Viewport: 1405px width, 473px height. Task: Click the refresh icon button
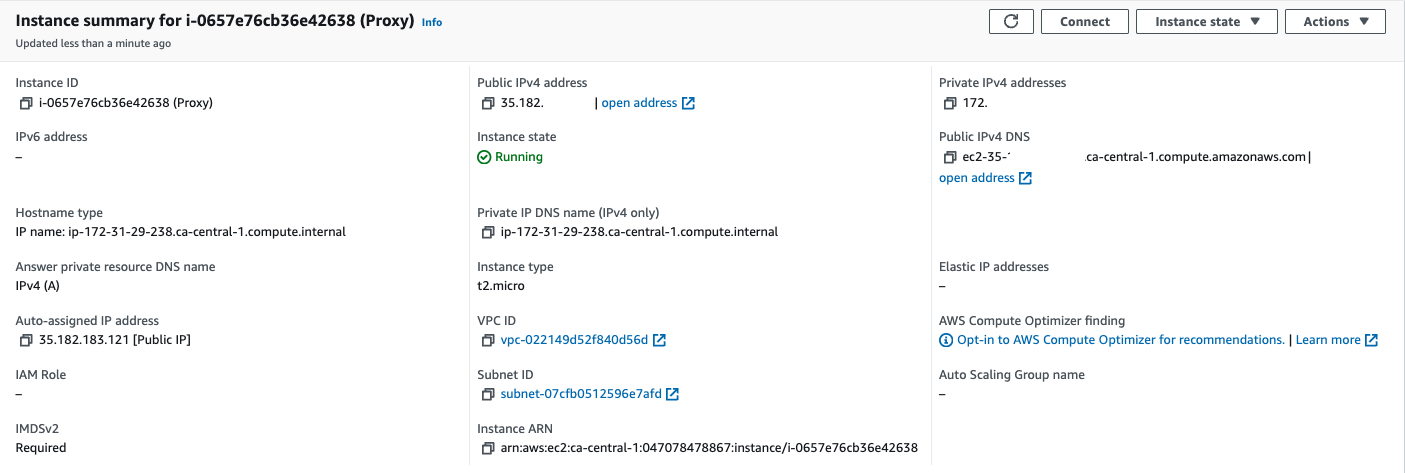point(1011,22)
